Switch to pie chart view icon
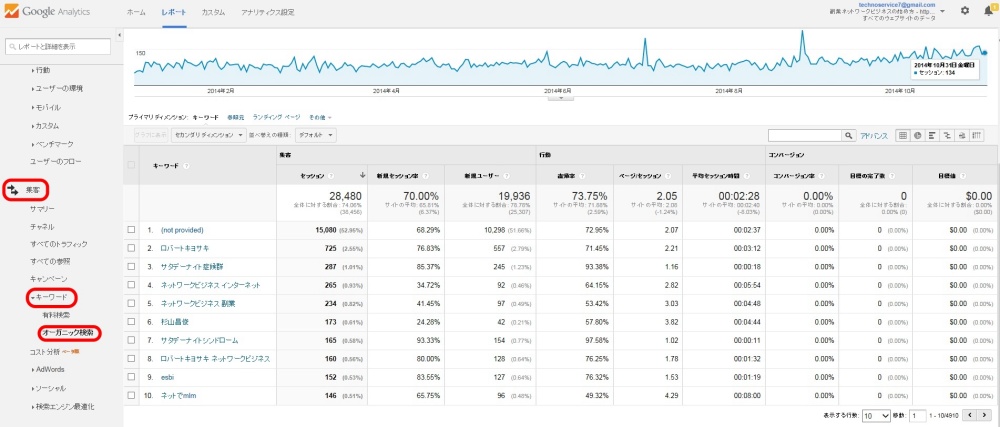This screenshot has width=1000, height=427. click(x=917, y=136)
